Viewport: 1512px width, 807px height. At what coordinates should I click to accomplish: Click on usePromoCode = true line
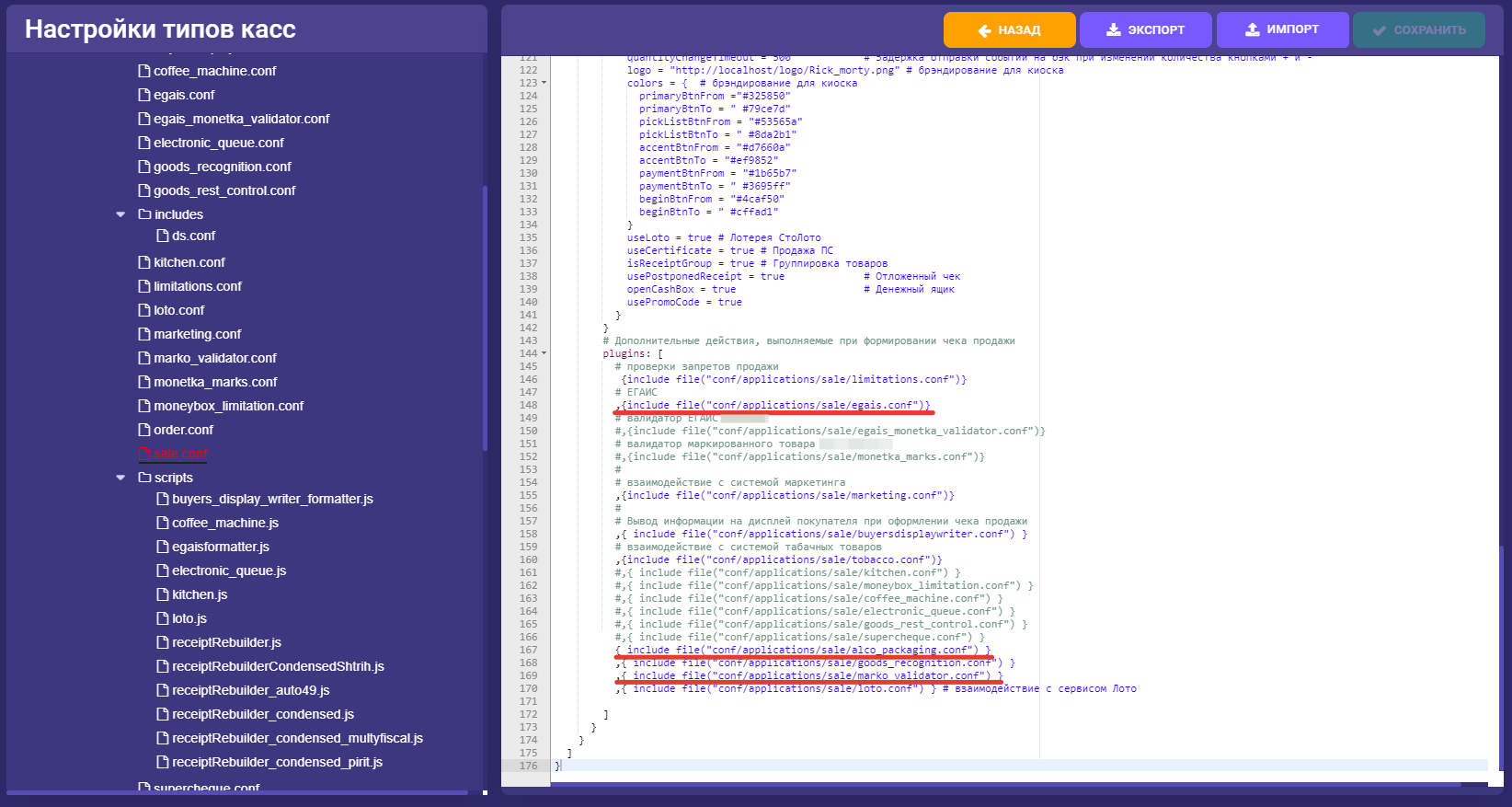pyautogui.click(x=684, y=302)
